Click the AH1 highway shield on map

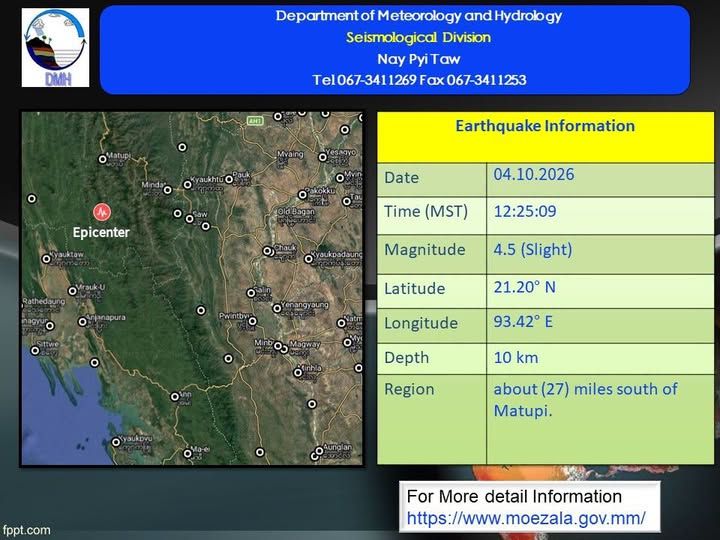point(255,121)
